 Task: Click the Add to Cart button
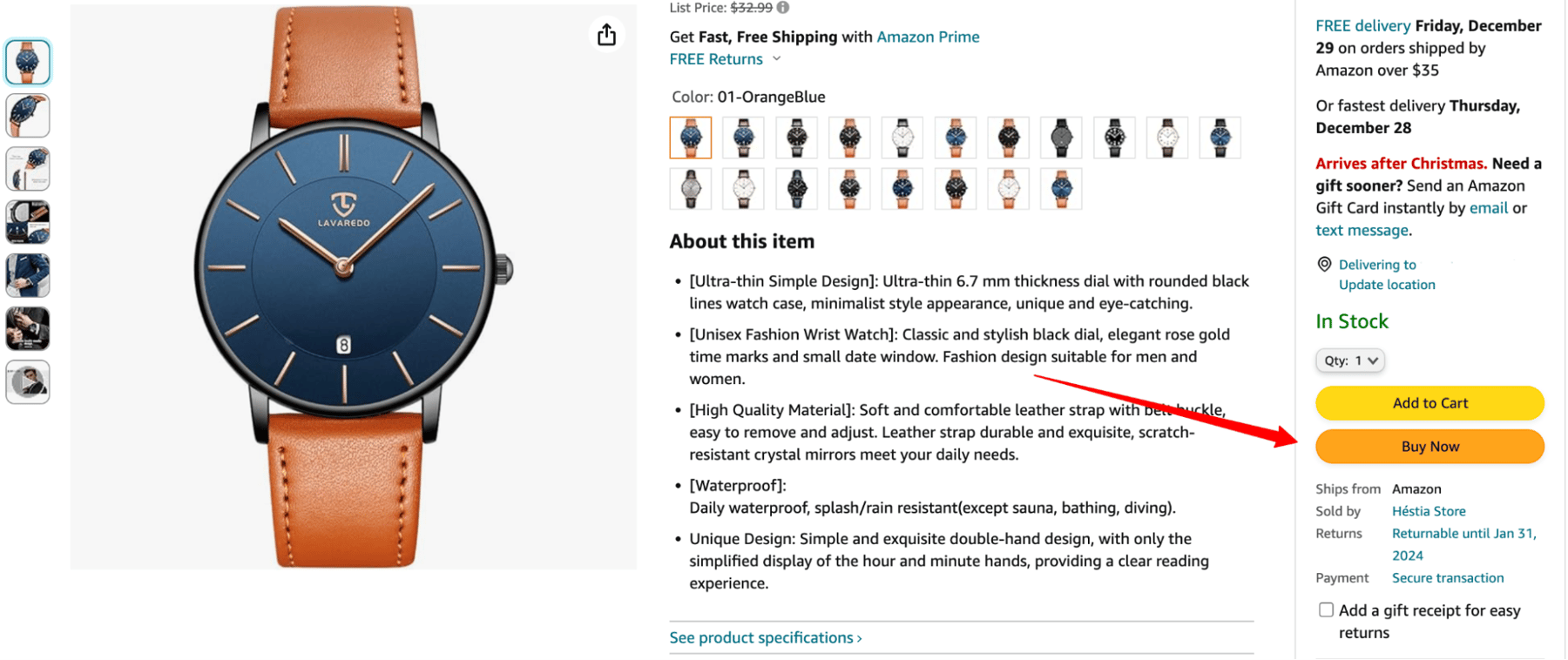(1429, 402)
